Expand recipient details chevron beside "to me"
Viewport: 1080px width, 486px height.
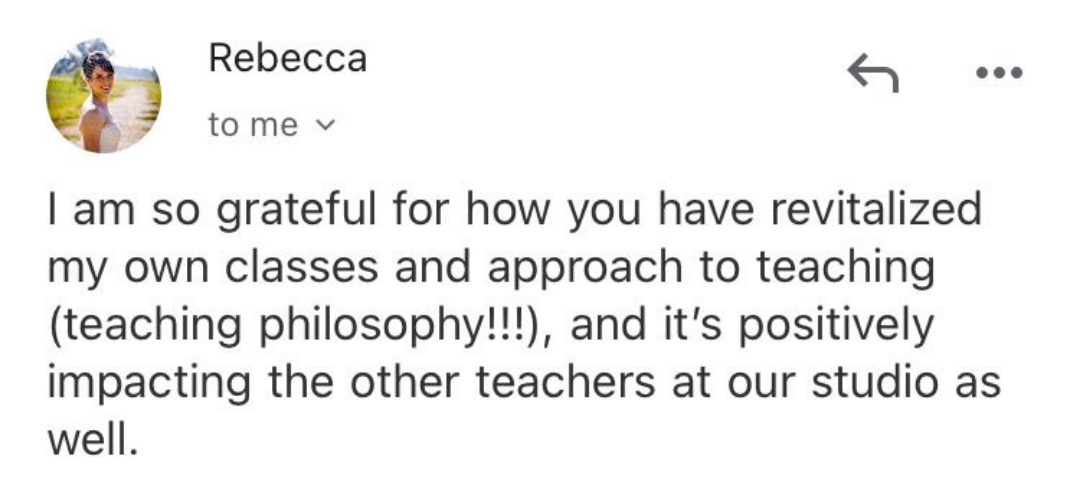[x=324, y=126]
